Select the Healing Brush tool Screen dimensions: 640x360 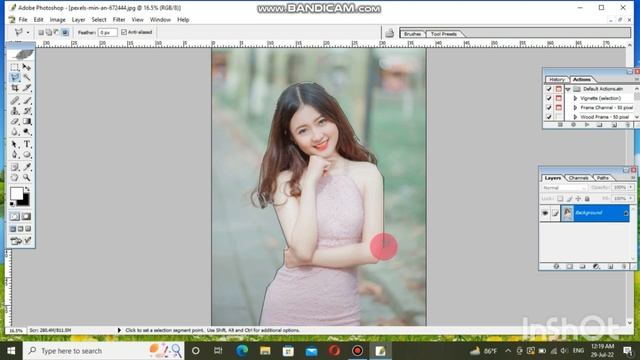point(15,100)
